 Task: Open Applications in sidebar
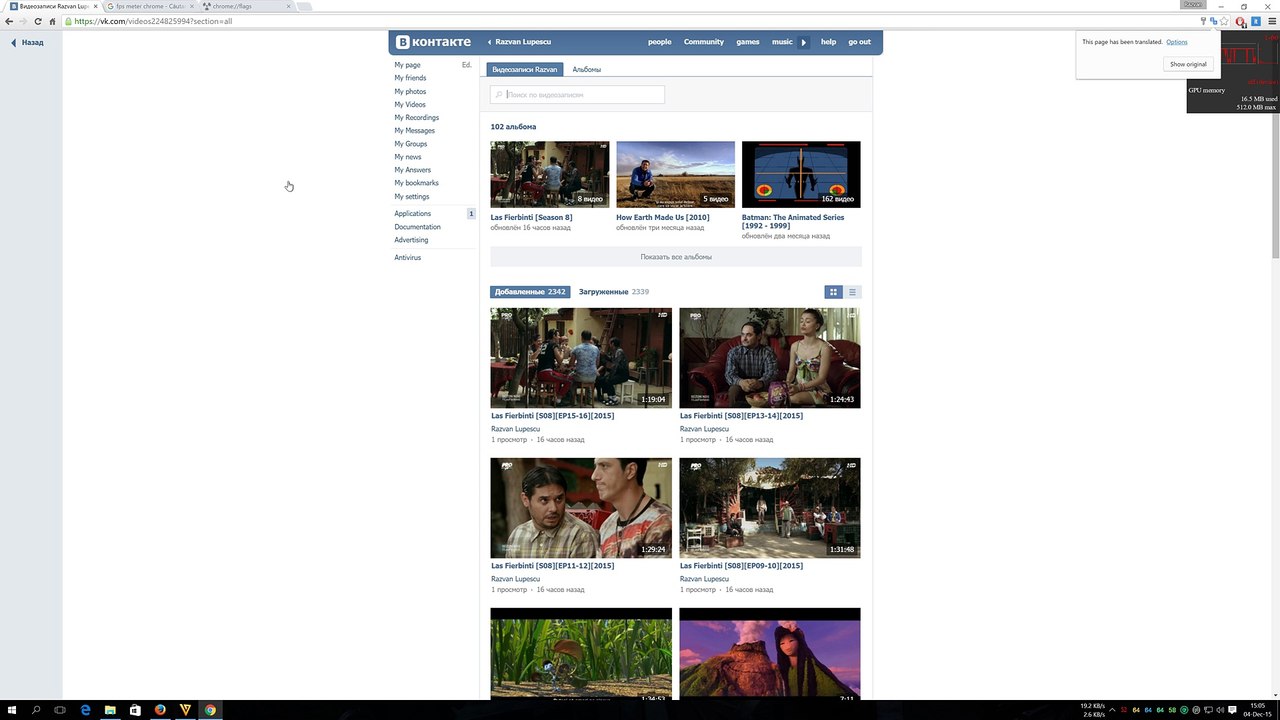pos(413,213)
